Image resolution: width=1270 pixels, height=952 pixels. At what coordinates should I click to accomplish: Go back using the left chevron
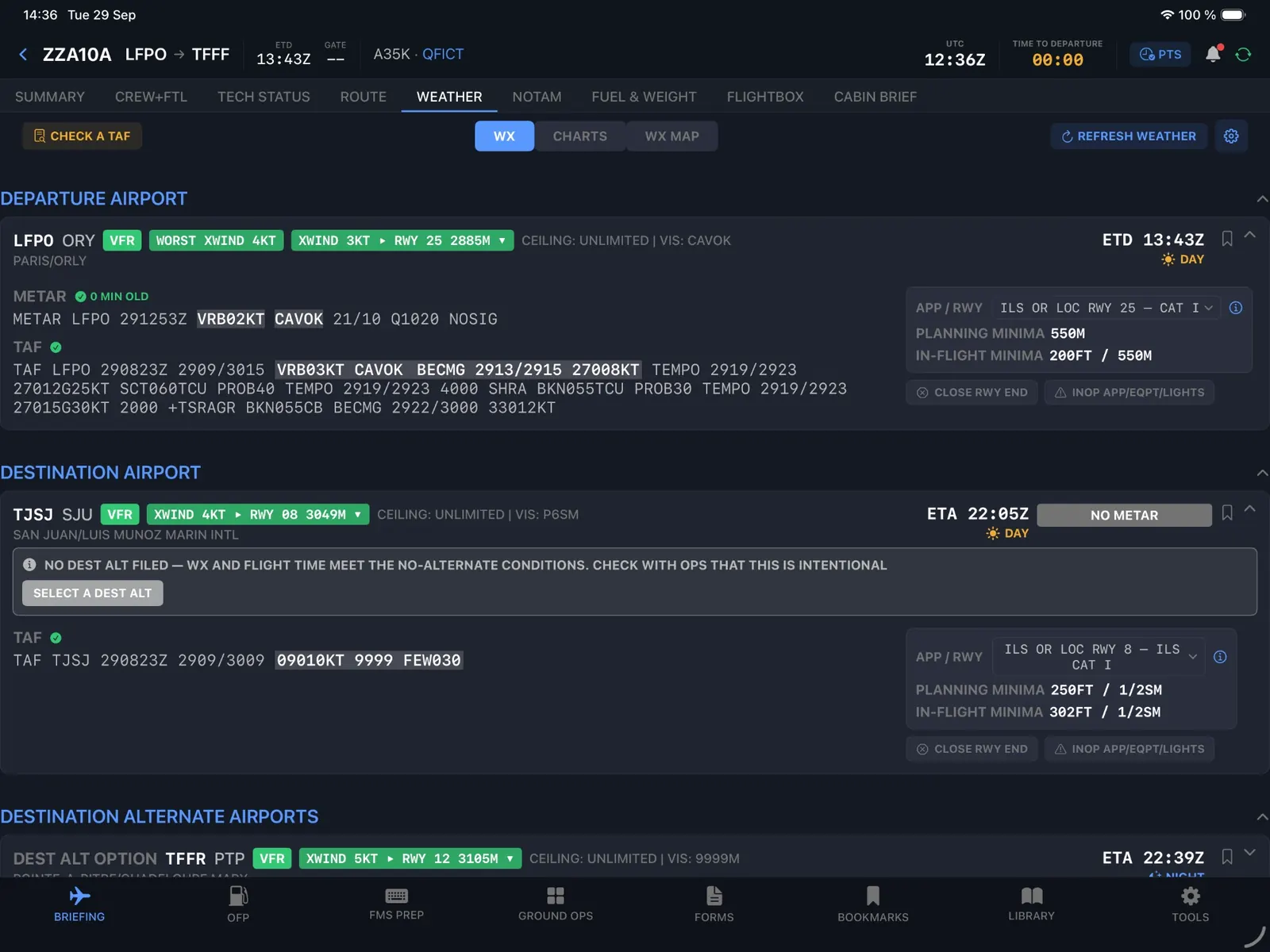[23, 54]
